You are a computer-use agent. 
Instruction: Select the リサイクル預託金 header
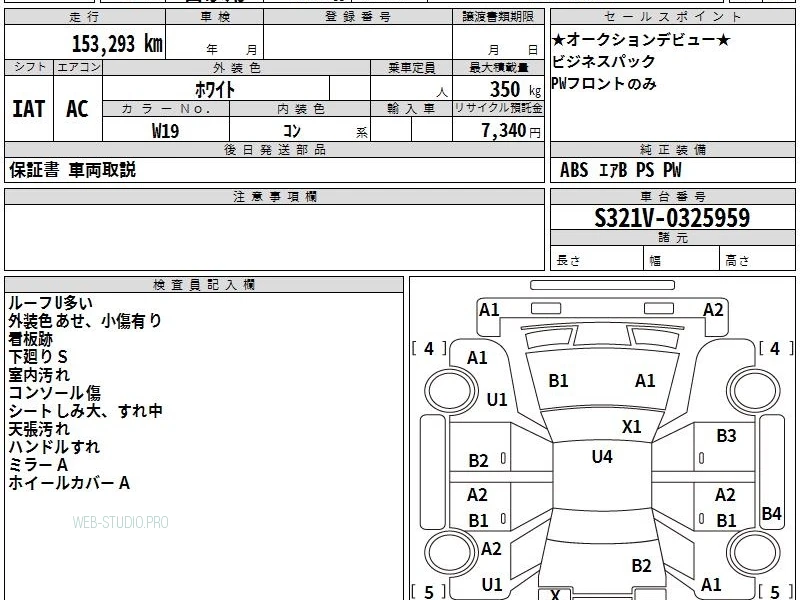click(x=498, y=108)
